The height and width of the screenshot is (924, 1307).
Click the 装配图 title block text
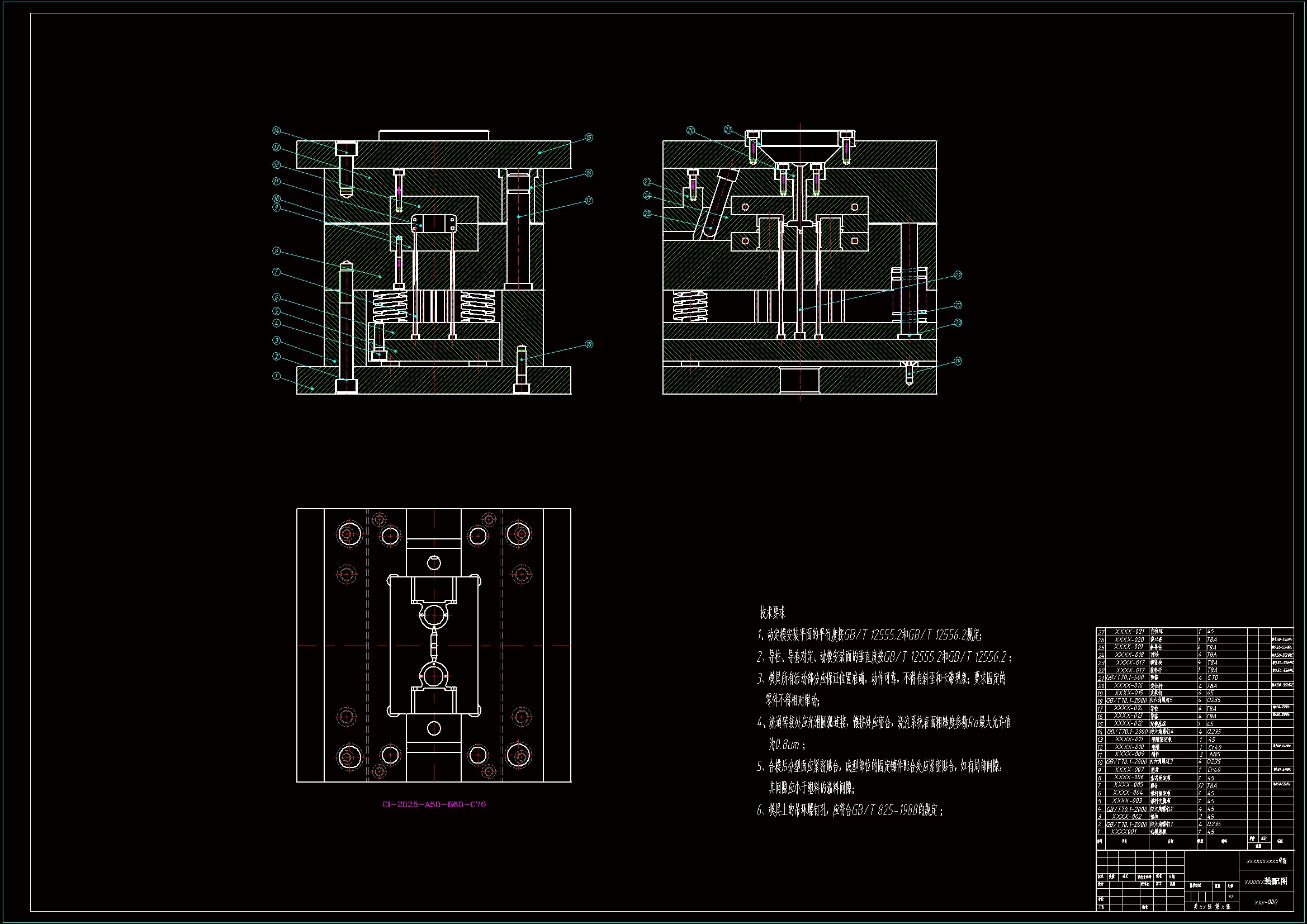[x=1275, y=882]
